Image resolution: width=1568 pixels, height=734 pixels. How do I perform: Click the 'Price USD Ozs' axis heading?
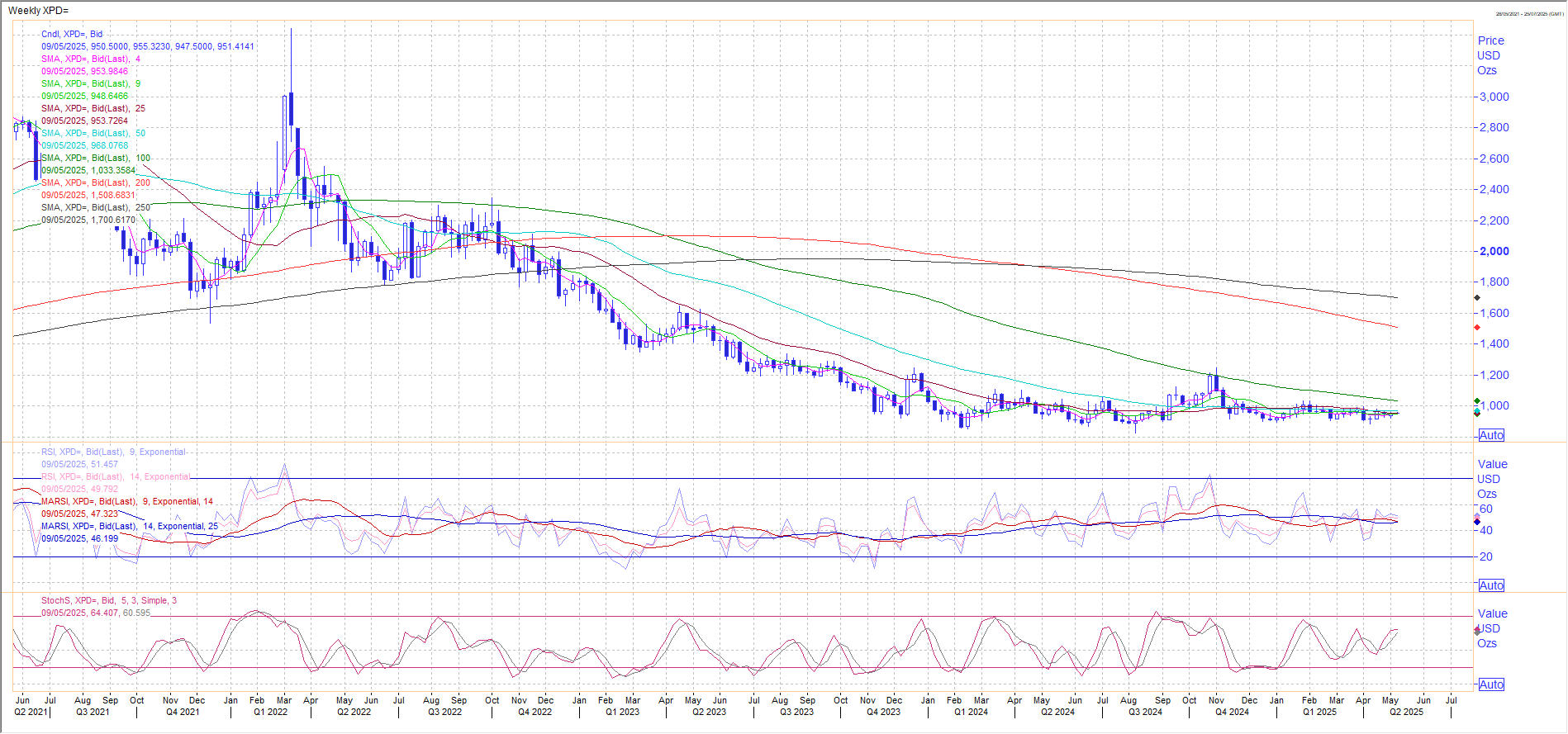[1490, 55]
